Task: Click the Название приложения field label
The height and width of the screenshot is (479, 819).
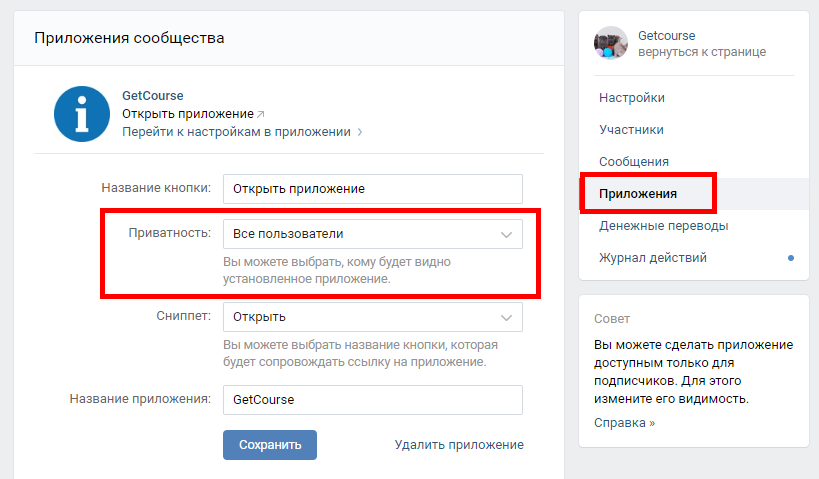Action: pyautogui.click(x=140, y=399)
